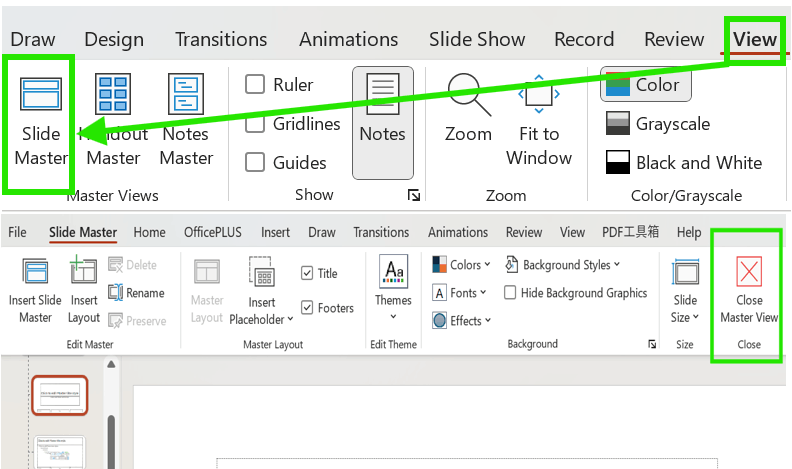Image resolution: width=792 pixels, height=469 pixels.
Task: Open the Notes Master view
Action: tap(186, 122)
